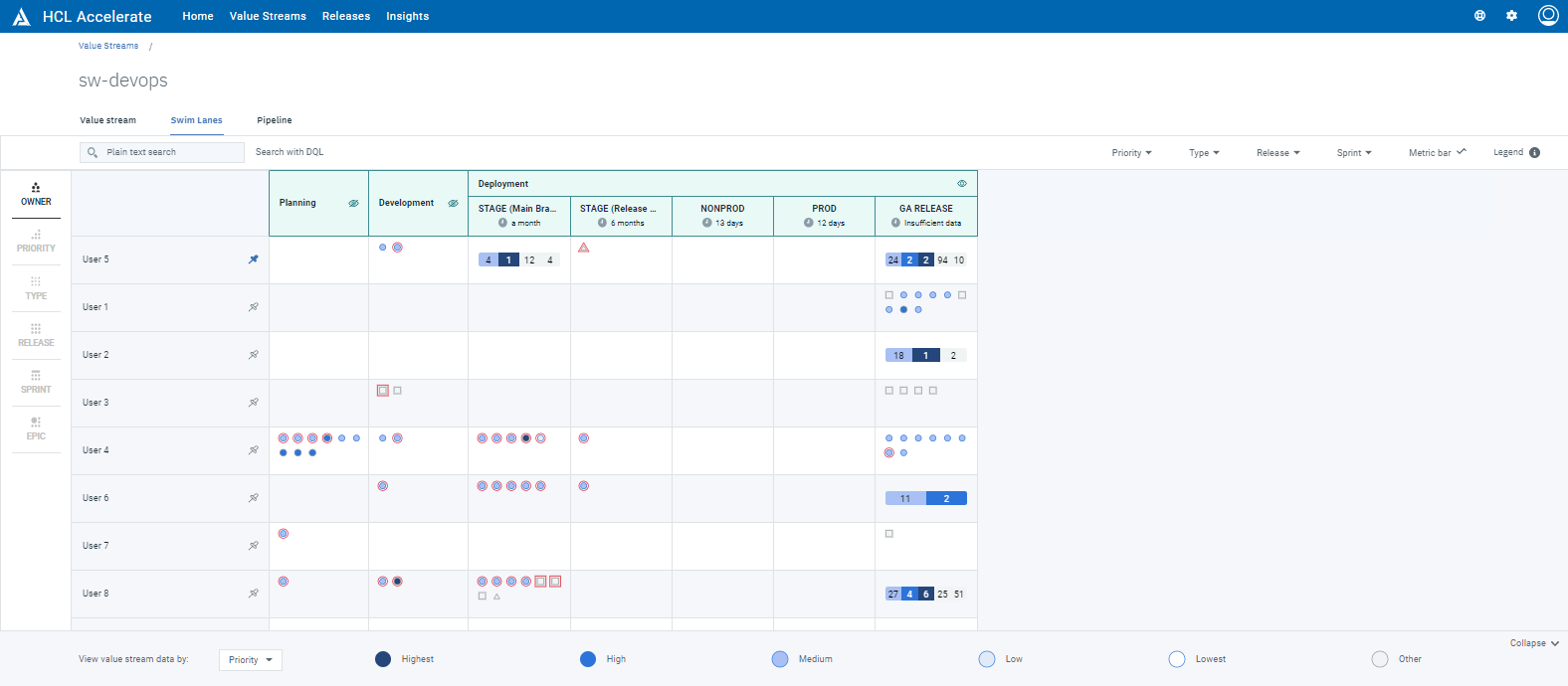Open the settings gear icon
The height and width of the screenshot is (686, 1568).
coord(1511,16)
